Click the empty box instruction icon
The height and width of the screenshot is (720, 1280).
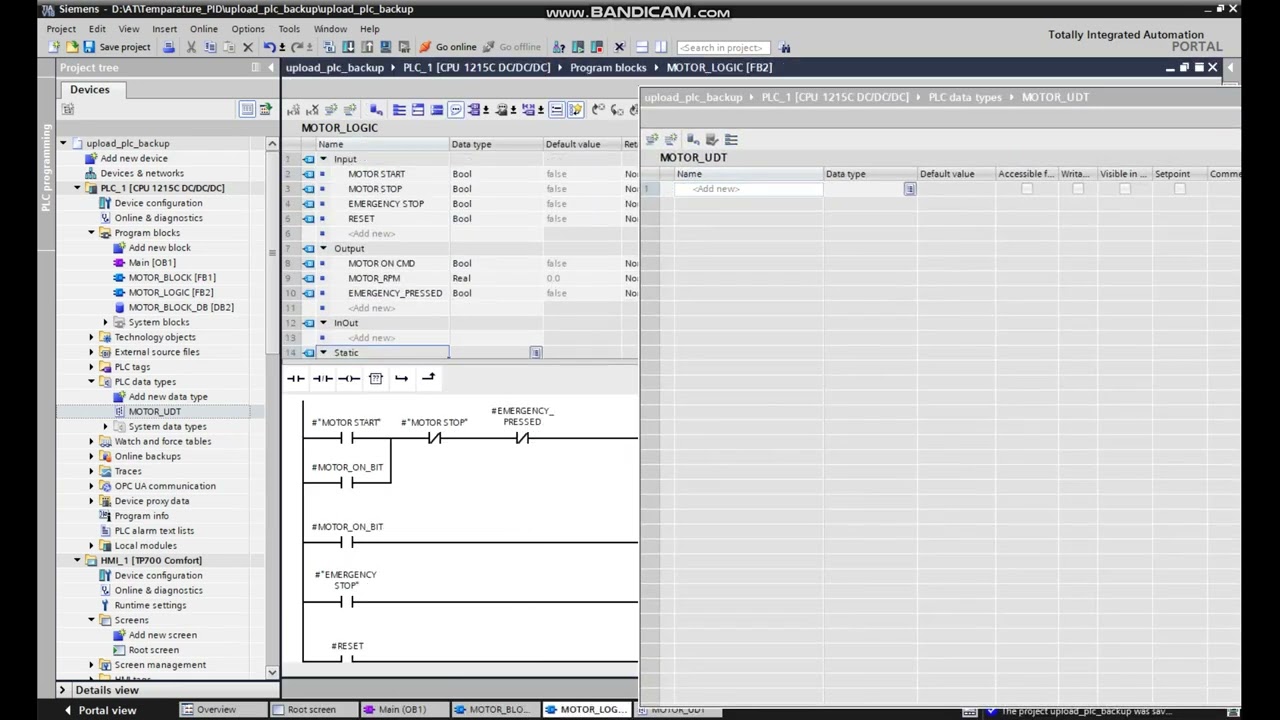point(376,378)
